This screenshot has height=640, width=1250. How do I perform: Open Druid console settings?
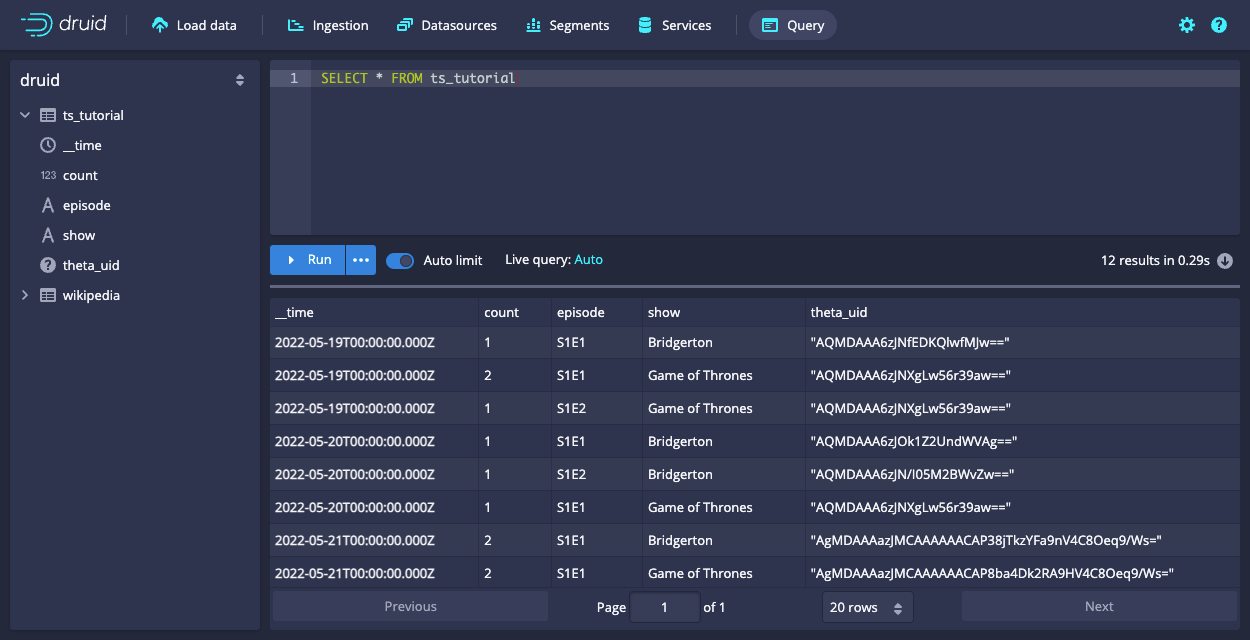click(x=1186, y=25)
